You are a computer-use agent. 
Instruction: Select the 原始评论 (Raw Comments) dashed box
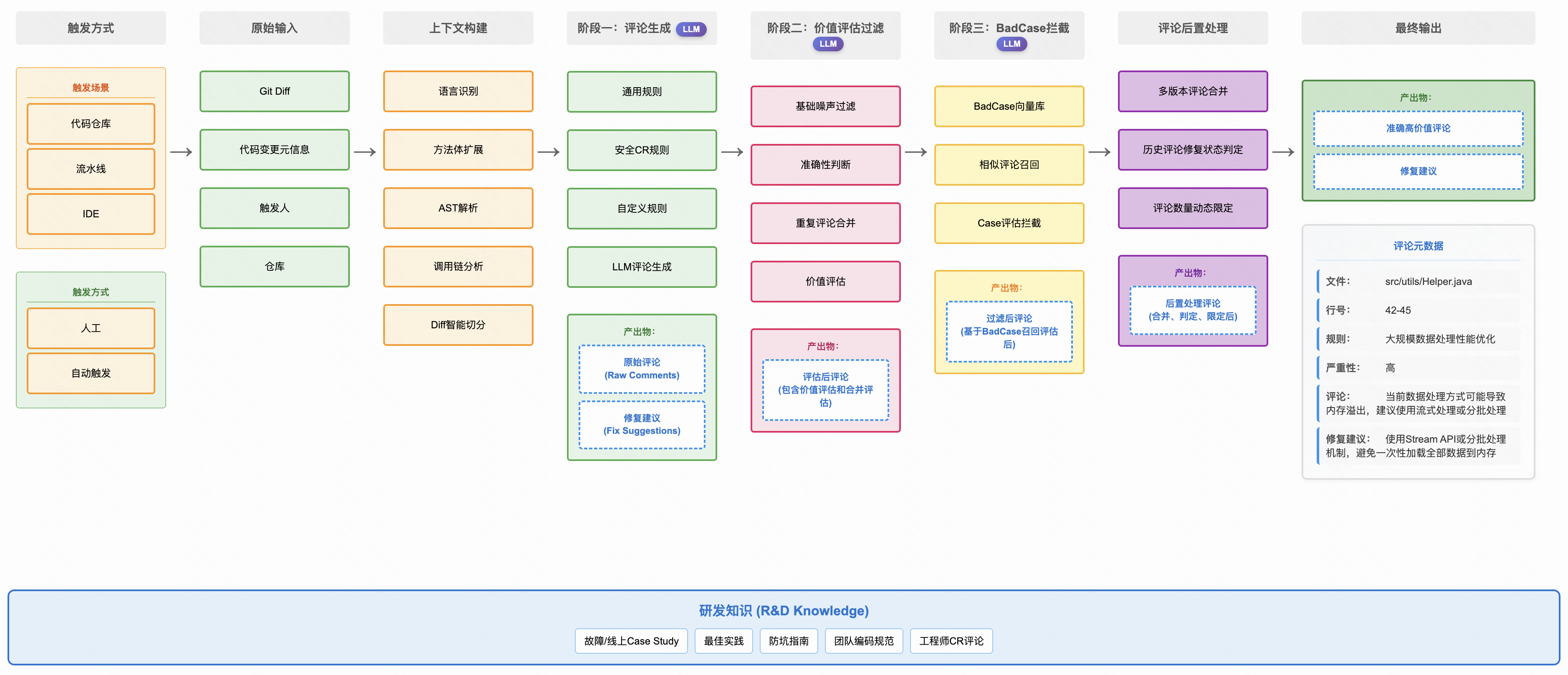click(x=642, y=368)
